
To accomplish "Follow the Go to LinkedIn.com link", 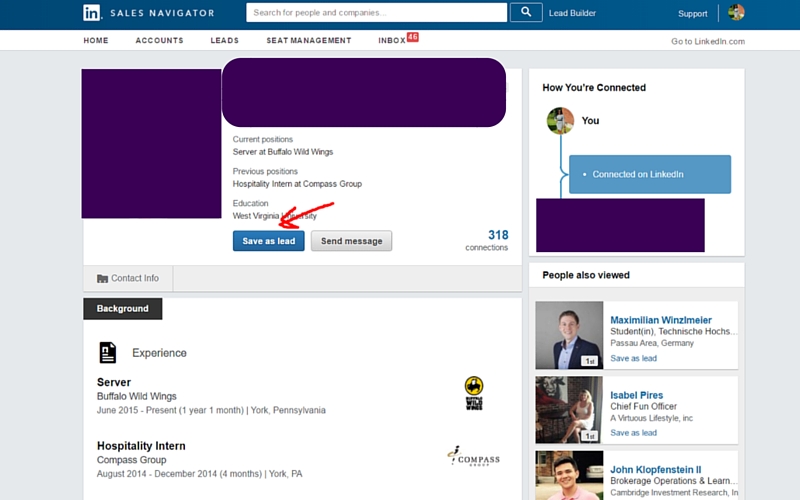I will (x=708, y=41).
